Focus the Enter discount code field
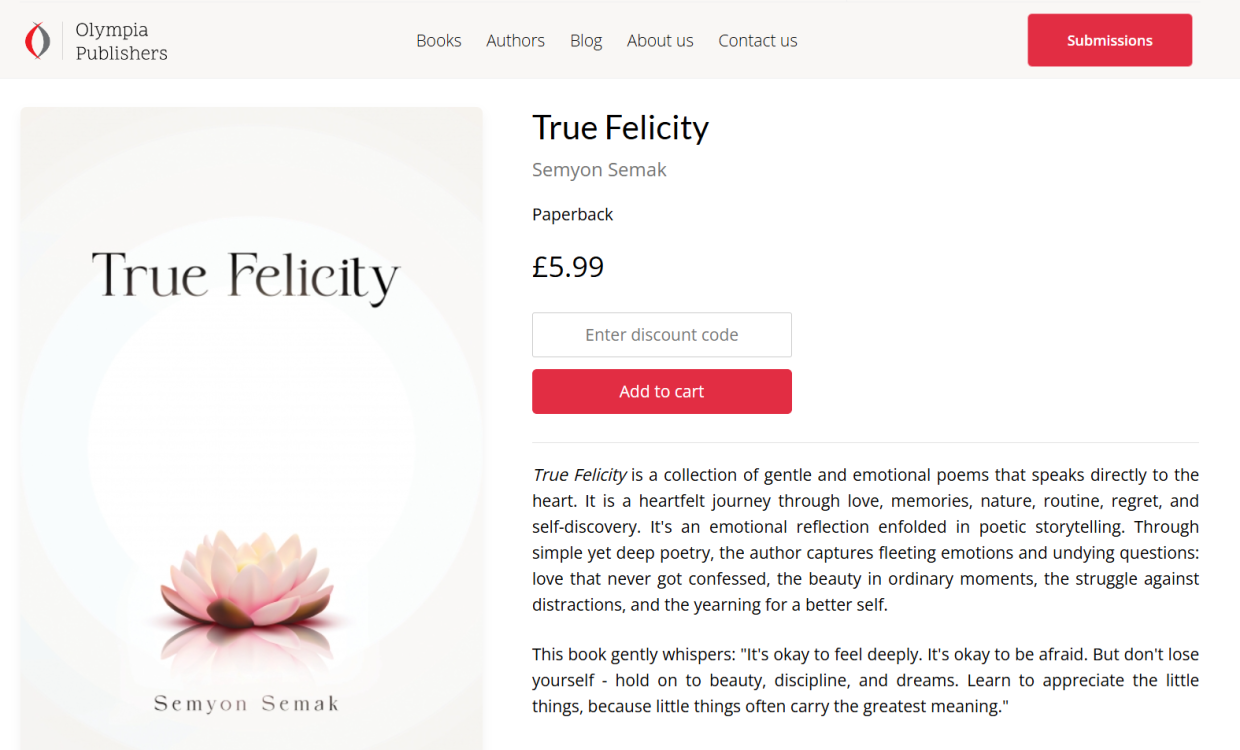This screenshot has width=1240, height=750. click(x=661, y=335)
